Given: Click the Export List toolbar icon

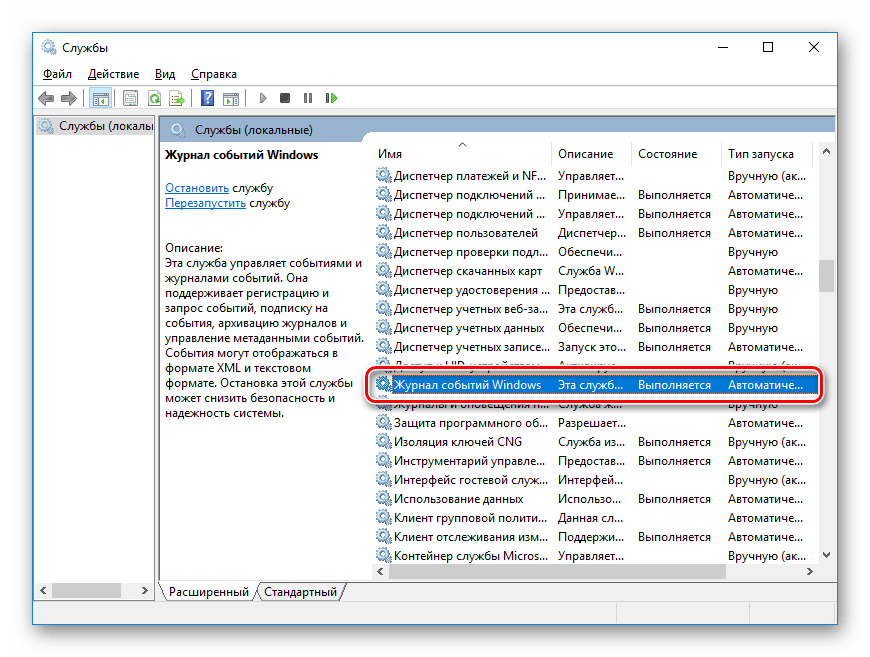Looking at the screenshot, I should click(176, 98).
